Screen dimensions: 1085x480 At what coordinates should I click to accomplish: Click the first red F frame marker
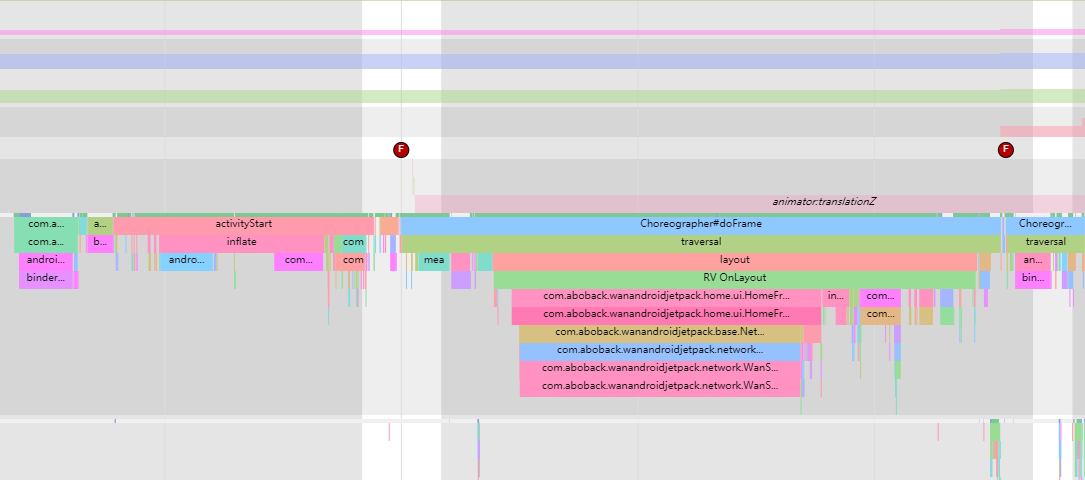(x=401, y=150)
